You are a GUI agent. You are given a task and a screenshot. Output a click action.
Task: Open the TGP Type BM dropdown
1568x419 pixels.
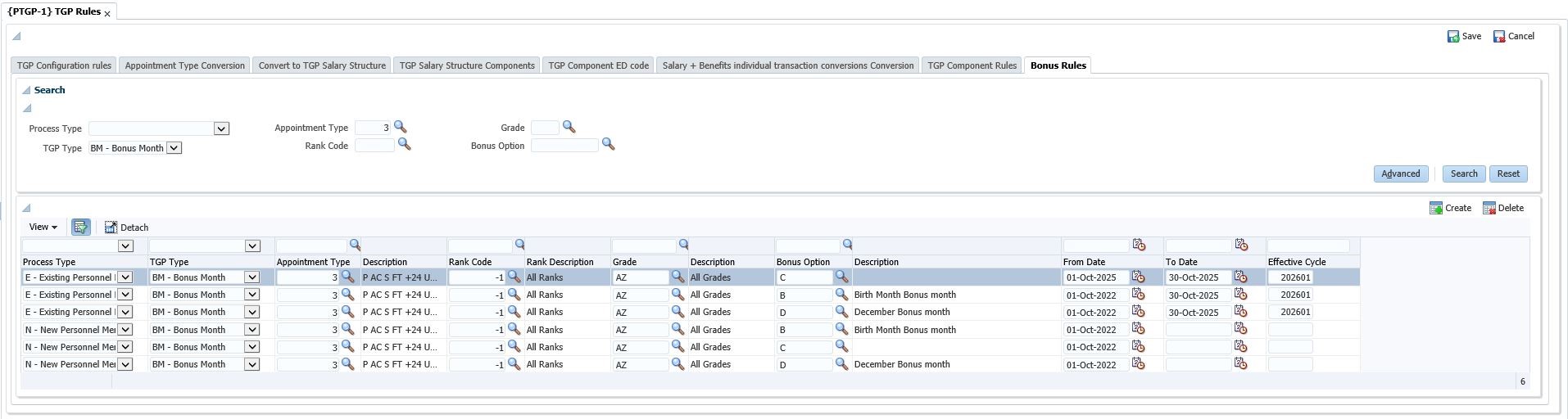(174, 148)
